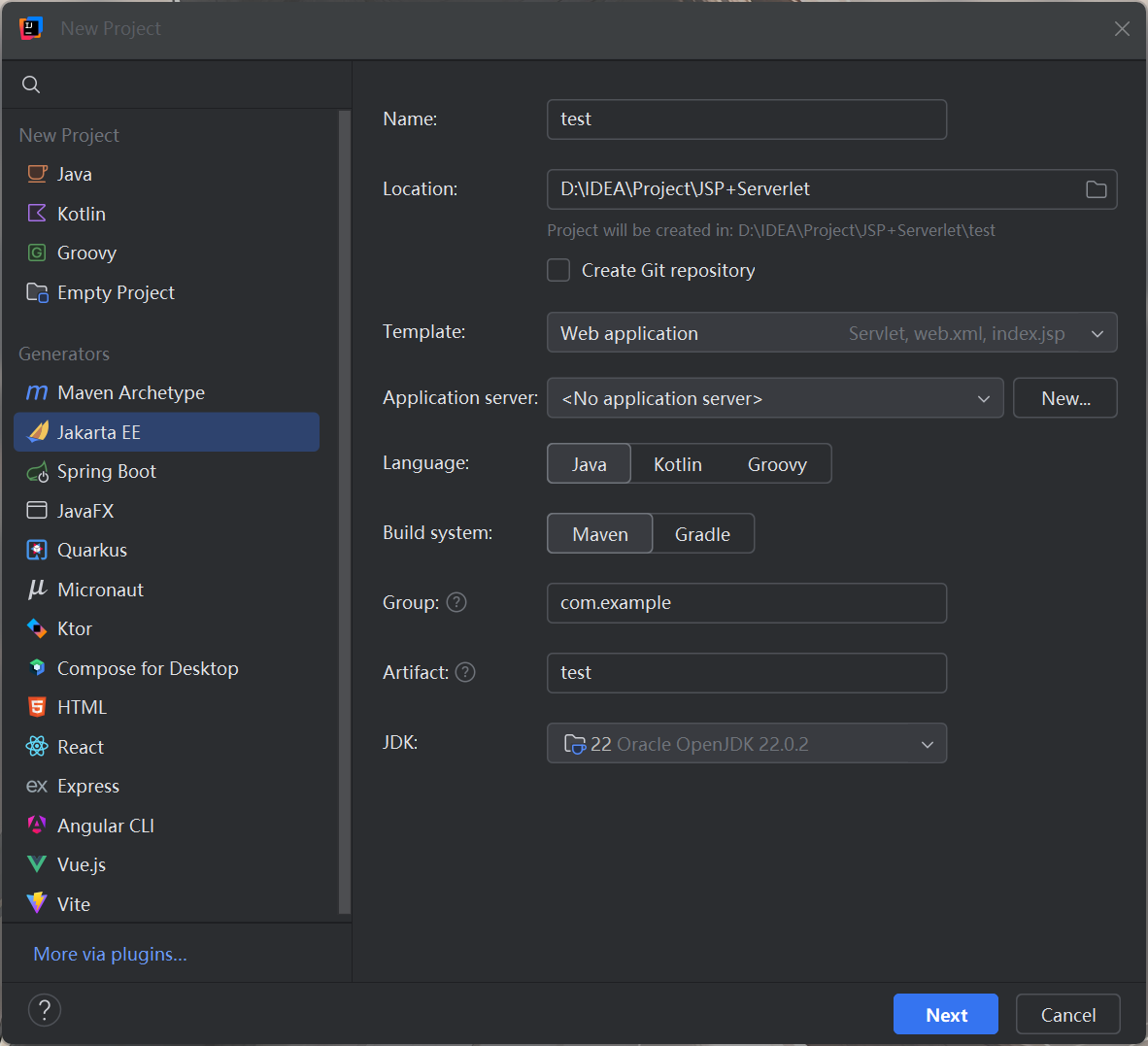Image resolution: width=1148 pixels, height=1046 pixels.
Task: Click the Artifact help question icon
Action: click(465, 672)
